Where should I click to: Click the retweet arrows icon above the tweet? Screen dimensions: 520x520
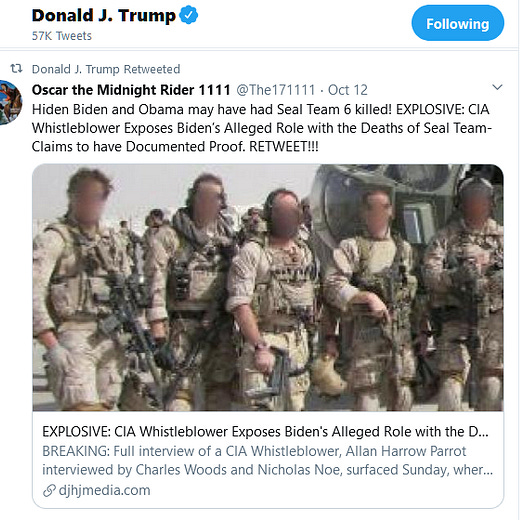tap(17, 69)
